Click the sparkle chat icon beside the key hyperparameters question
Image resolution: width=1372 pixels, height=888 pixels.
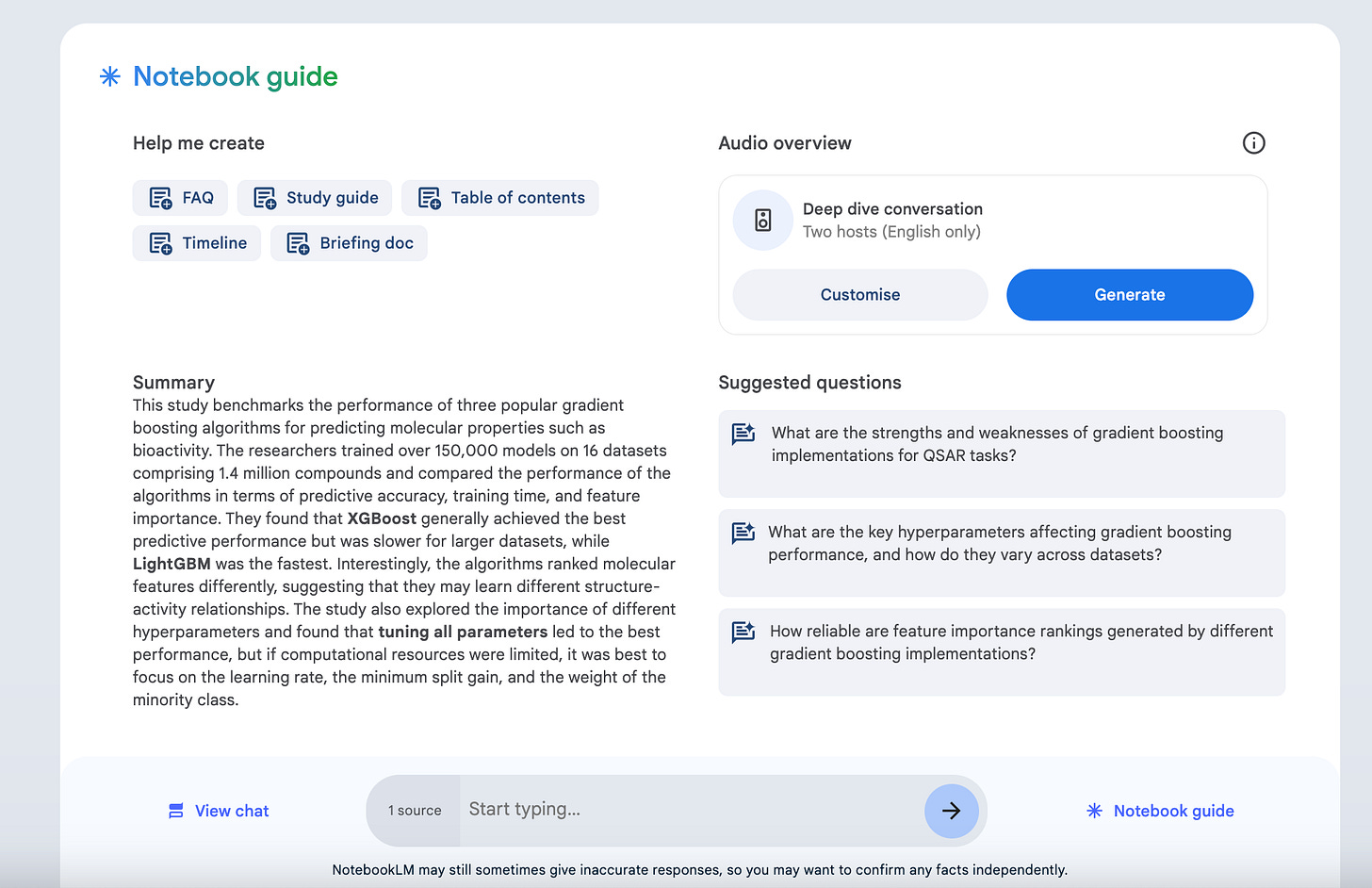(743, 533)
